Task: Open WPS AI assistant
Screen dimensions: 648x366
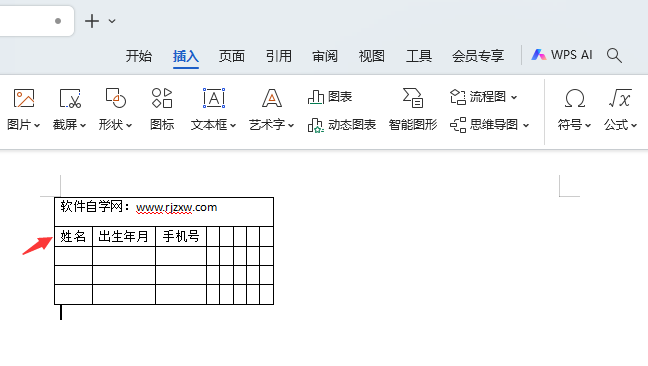Action: pos(562,55)
